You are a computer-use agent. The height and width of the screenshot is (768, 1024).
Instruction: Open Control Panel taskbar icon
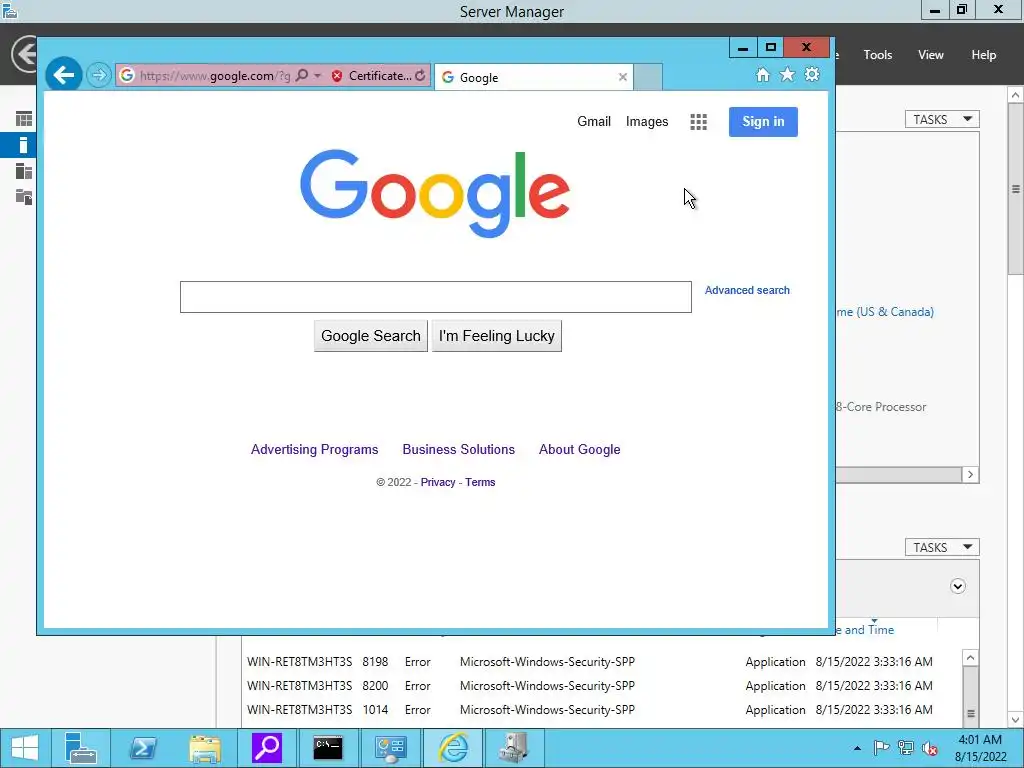390,748
